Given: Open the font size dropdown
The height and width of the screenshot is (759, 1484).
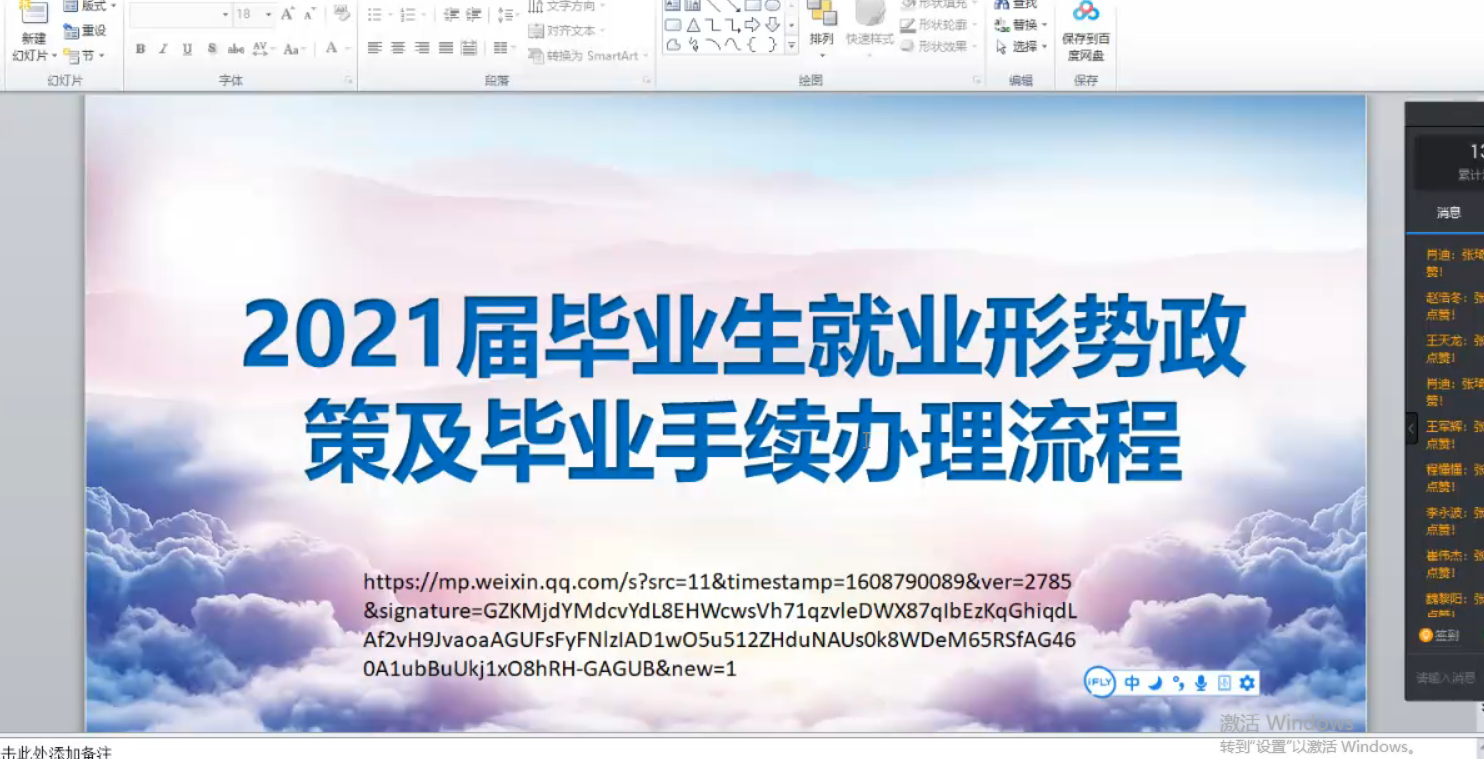Looking at the screenshot, I should (268, 15).
